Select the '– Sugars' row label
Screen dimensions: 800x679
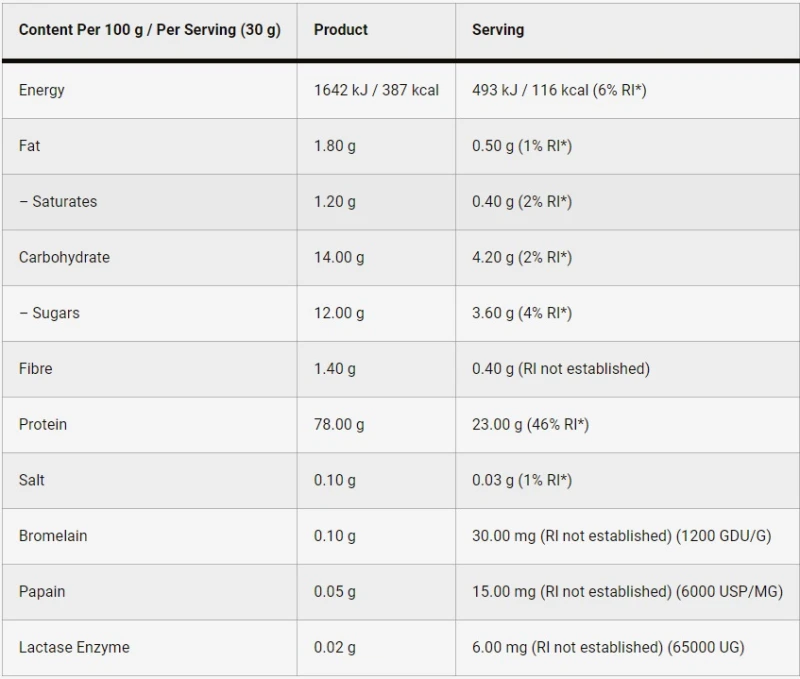click(49, 313)
